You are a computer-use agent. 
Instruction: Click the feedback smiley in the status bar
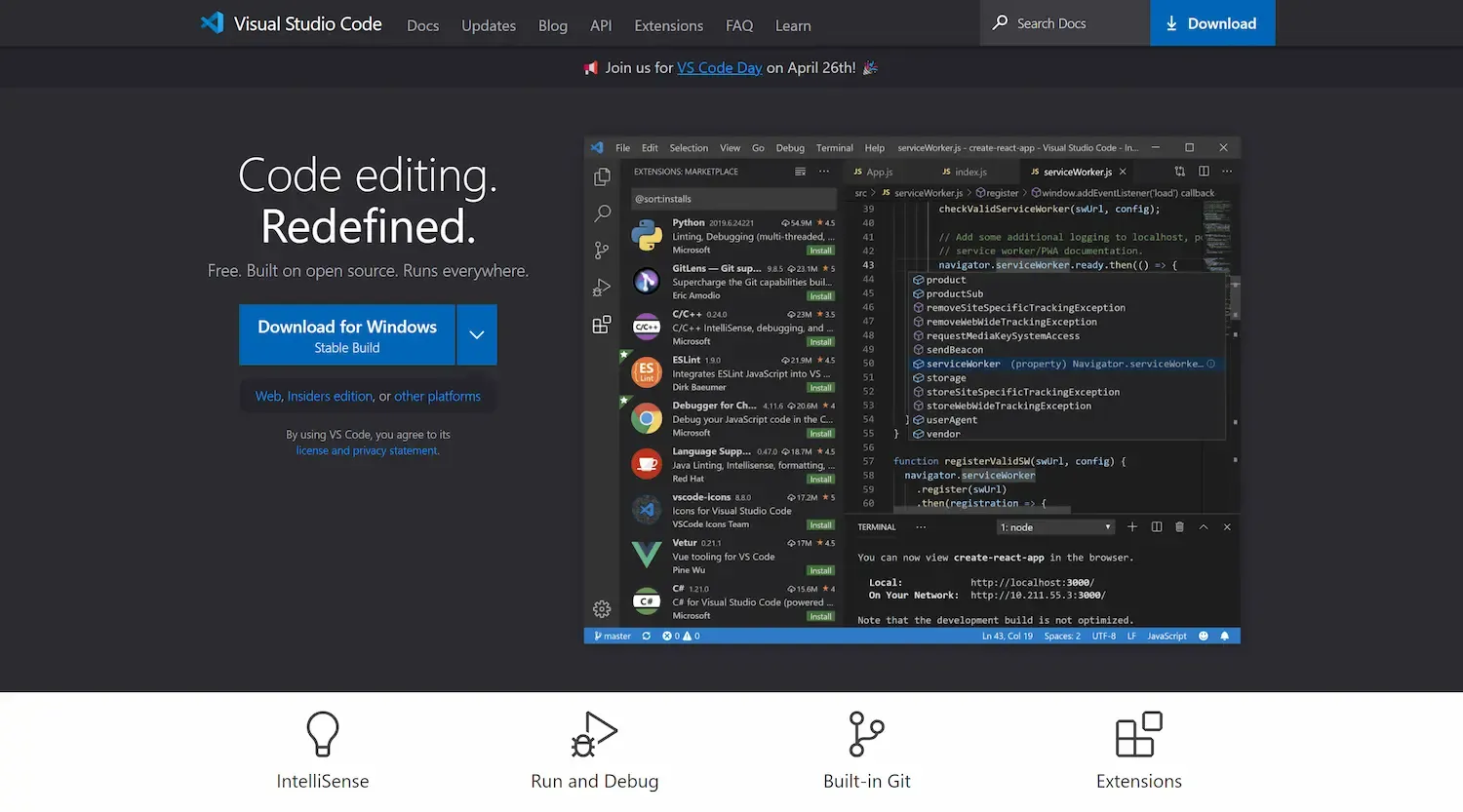click(x=1202, y=636)
